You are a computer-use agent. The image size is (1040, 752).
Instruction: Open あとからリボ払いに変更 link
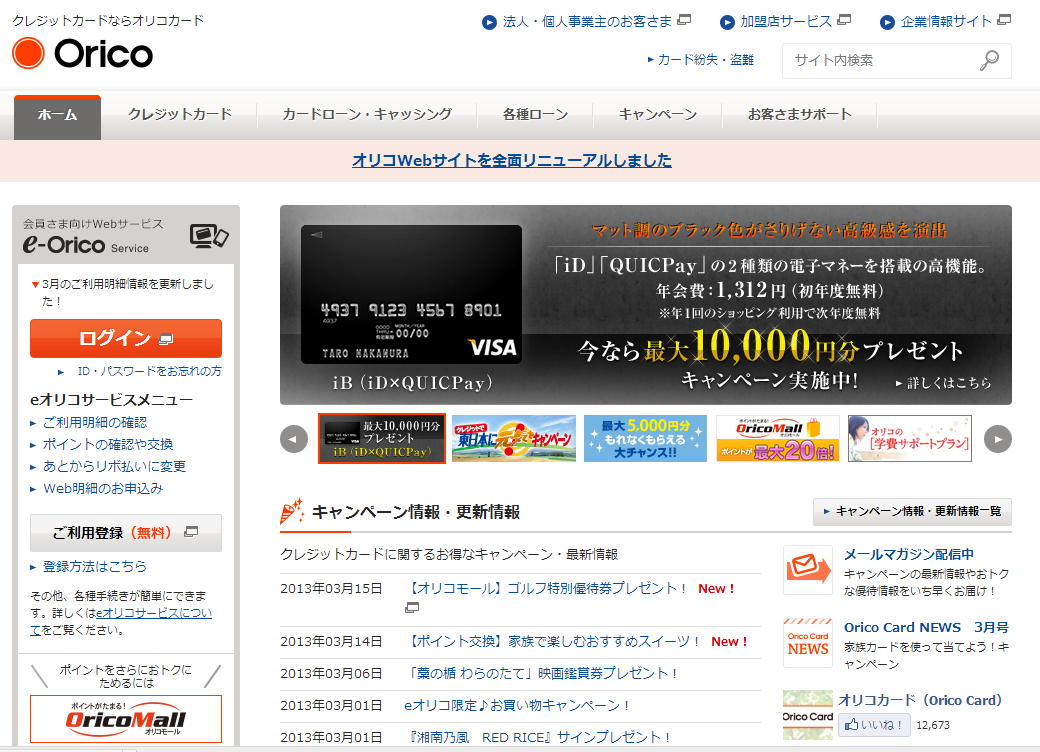[x=115, y=466]
